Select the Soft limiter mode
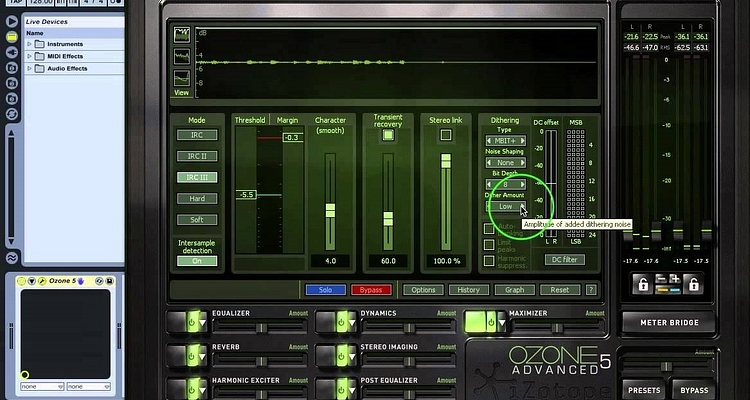750x400 pixels. (197, 220)
